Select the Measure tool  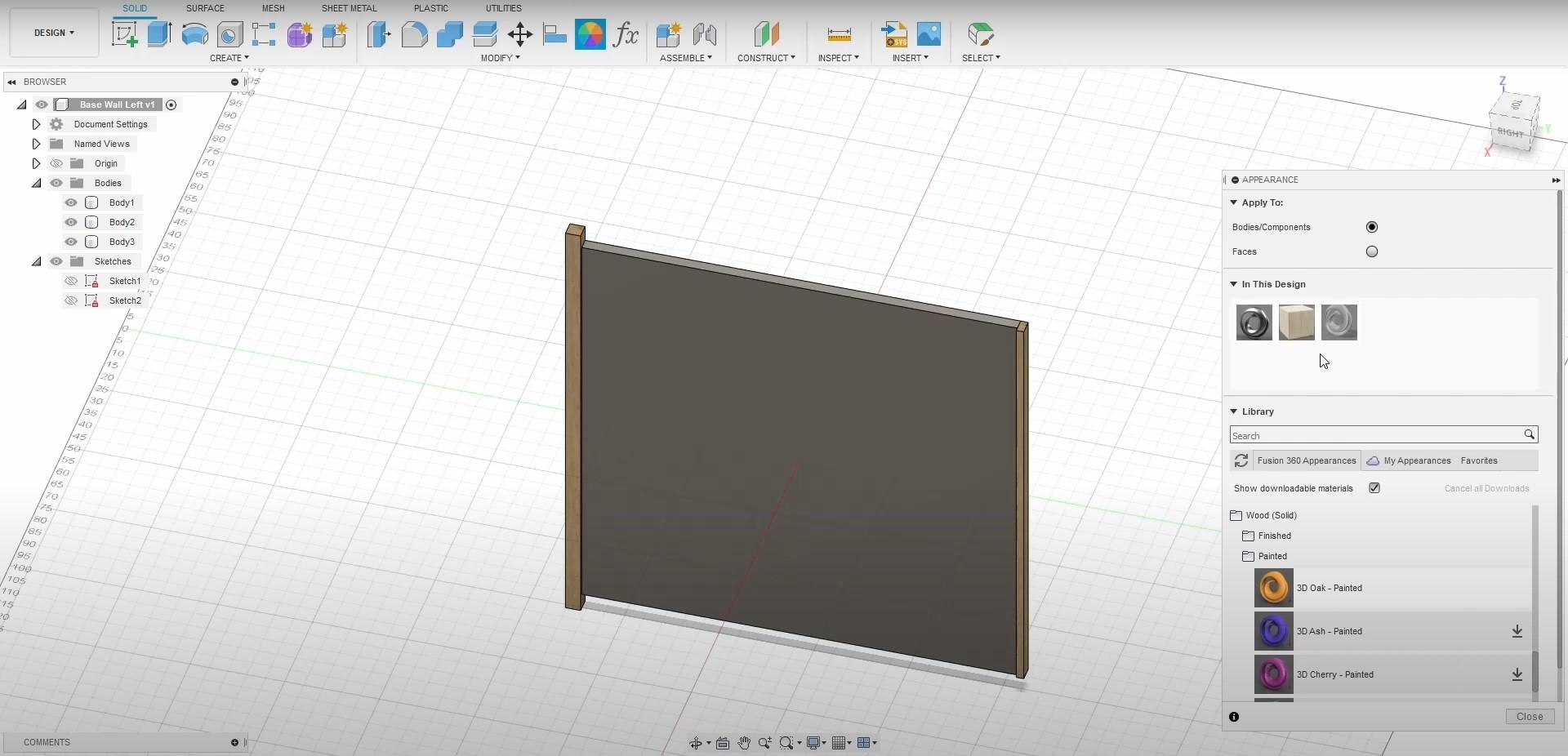coord(839,34)
